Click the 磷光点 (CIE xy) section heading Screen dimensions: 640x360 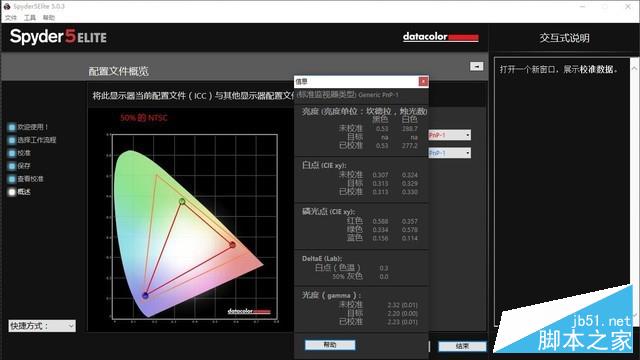pos(328,211)
